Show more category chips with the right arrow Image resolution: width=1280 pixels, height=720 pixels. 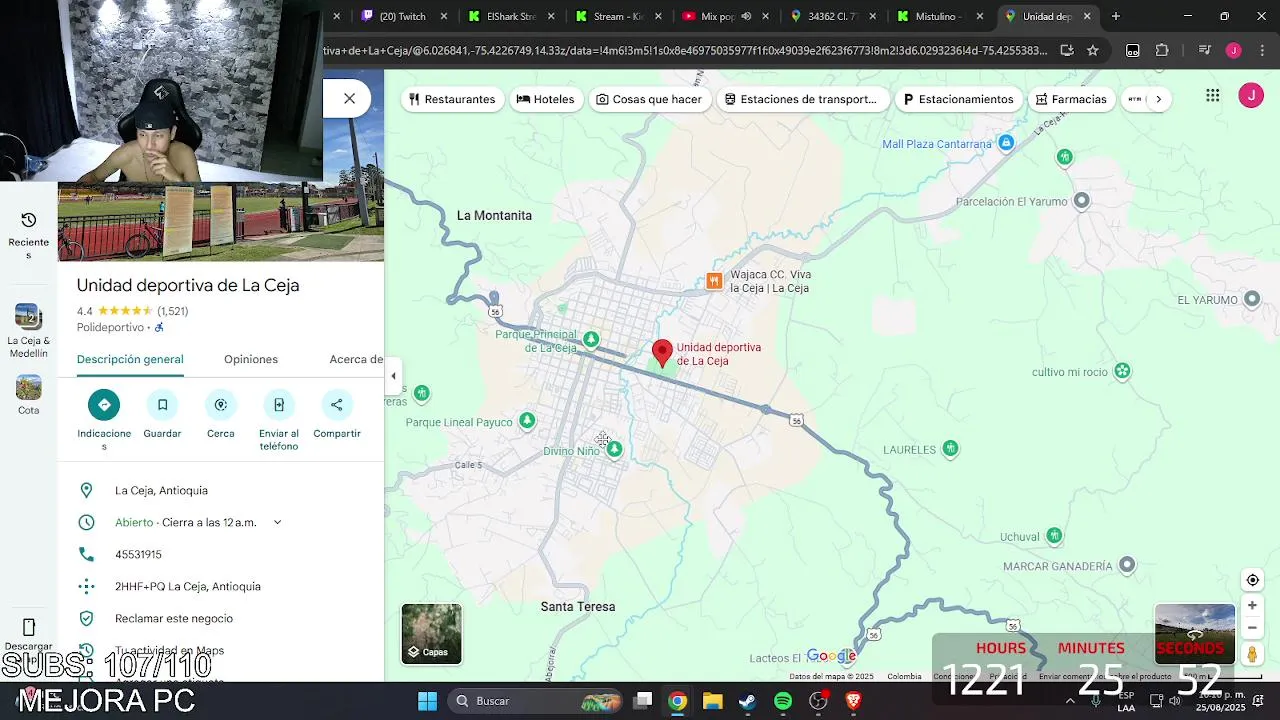click(x=1158, y=99)
